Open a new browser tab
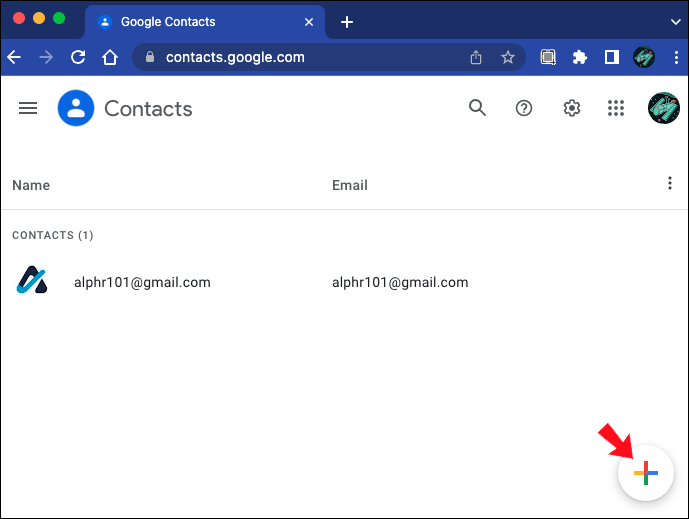The width and height of the screenshot is (689, 519). point(347,22)
